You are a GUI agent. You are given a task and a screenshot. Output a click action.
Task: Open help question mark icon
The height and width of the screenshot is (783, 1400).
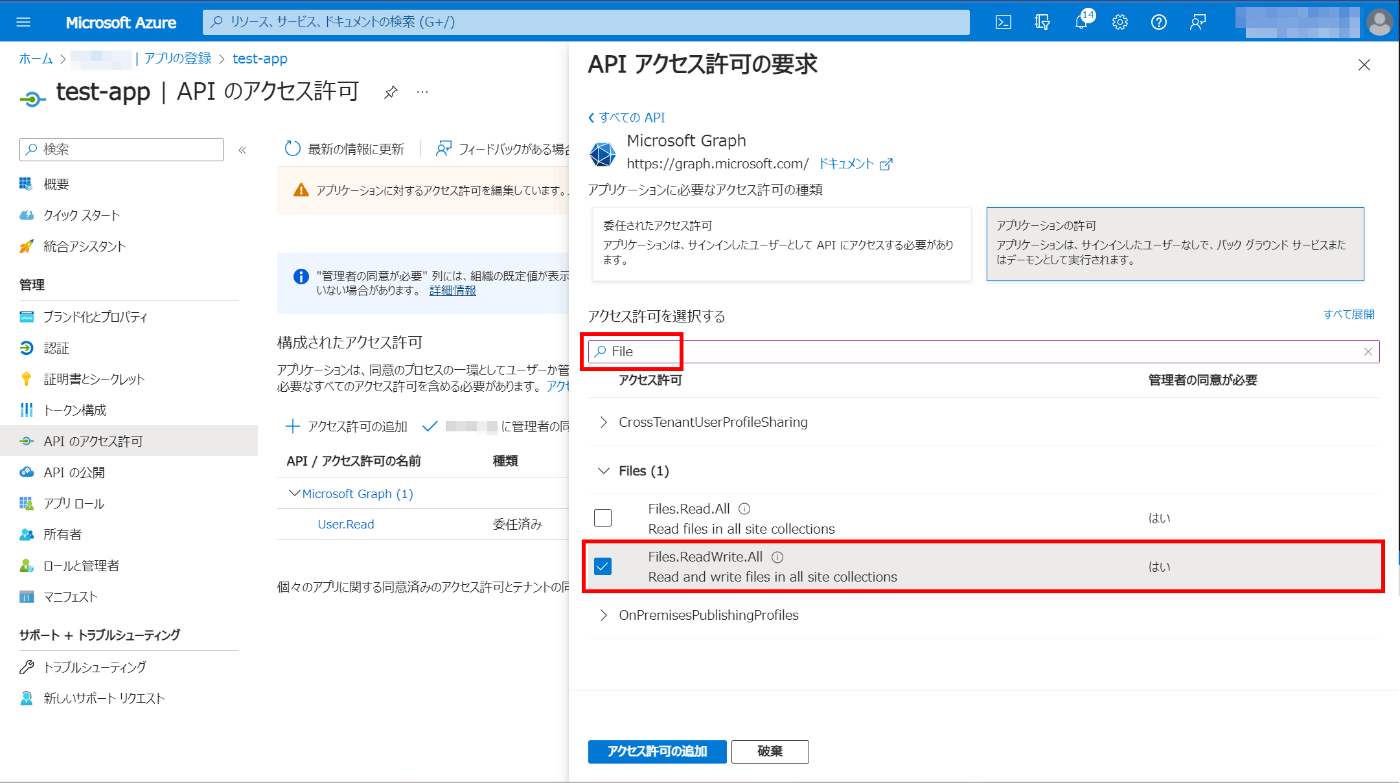(1159, 22)
